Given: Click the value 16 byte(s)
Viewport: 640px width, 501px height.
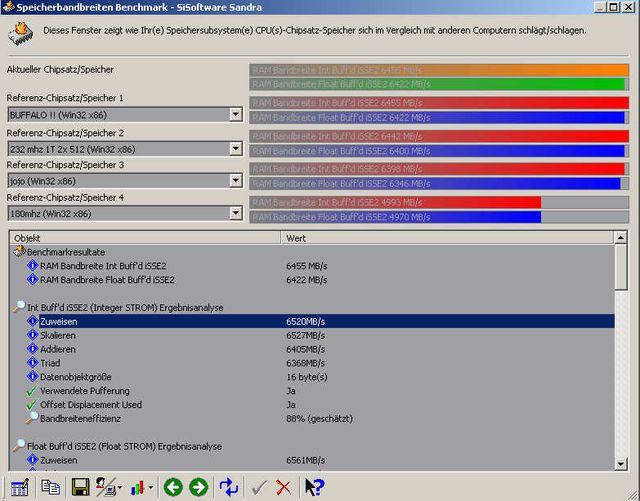Looking at the screenshot, I should 307,377.
